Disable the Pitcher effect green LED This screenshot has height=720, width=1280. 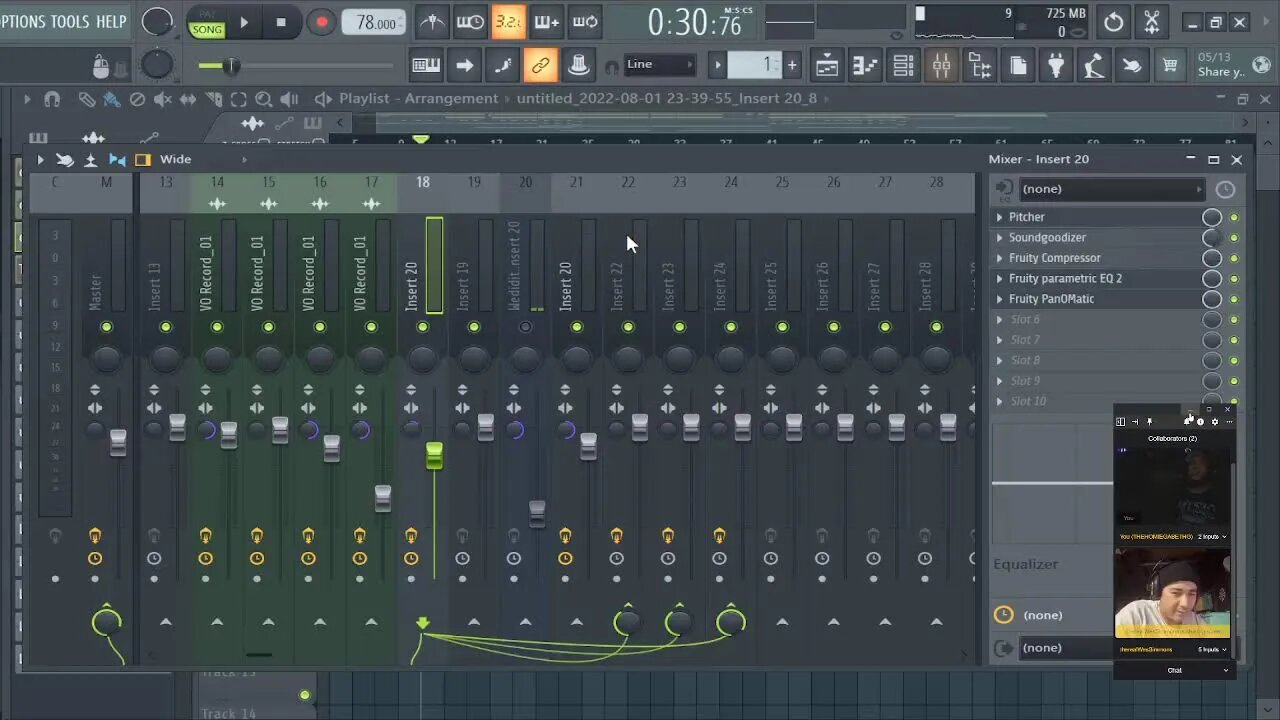[x=1234, y=217]
